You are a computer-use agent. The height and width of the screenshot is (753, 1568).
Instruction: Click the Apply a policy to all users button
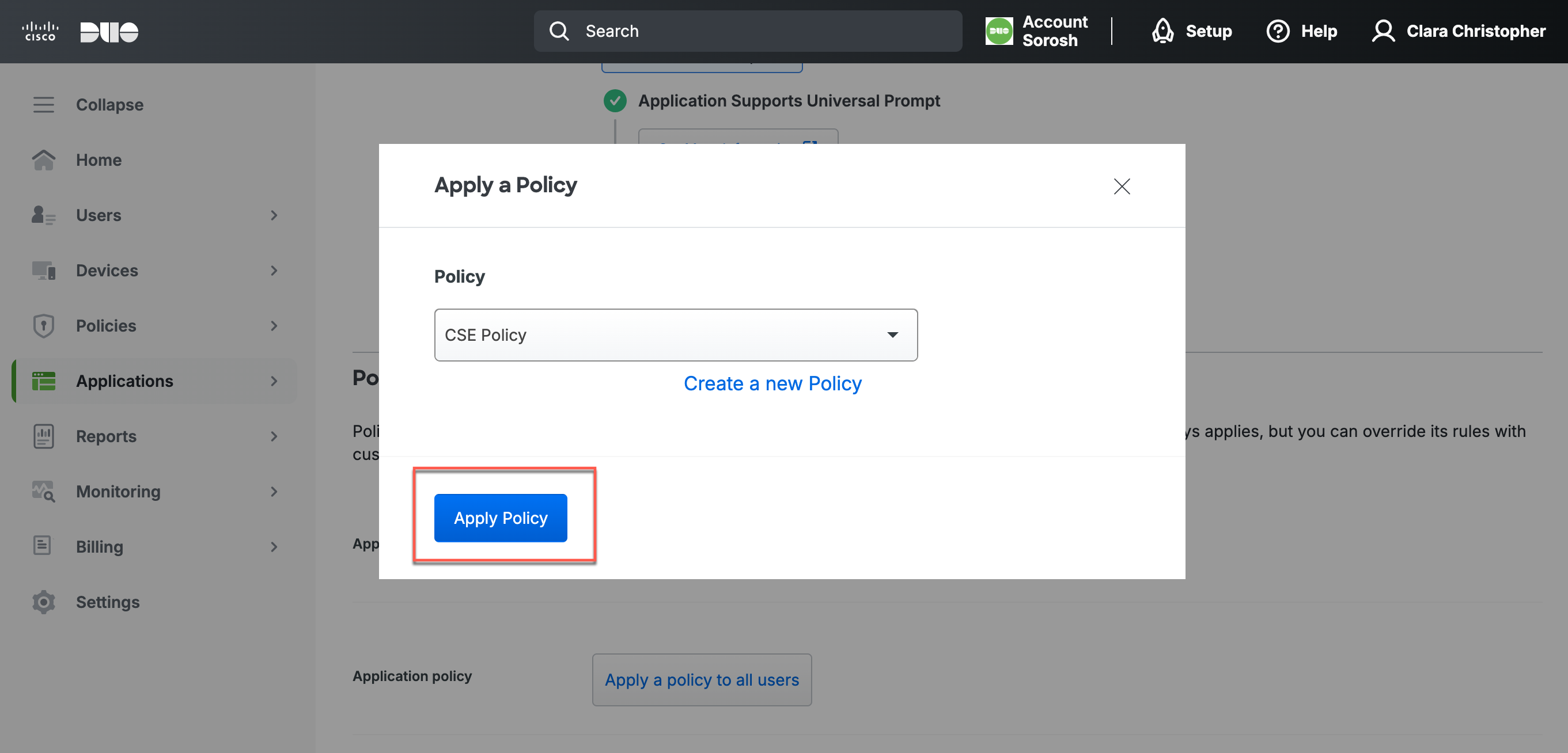pos(701,679)
